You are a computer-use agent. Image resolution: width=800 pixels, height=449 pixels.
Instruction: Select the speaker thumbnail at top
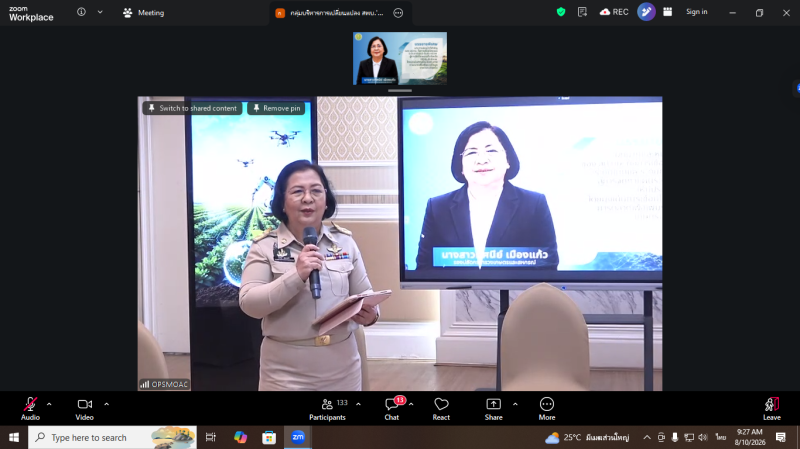(400, 58)
